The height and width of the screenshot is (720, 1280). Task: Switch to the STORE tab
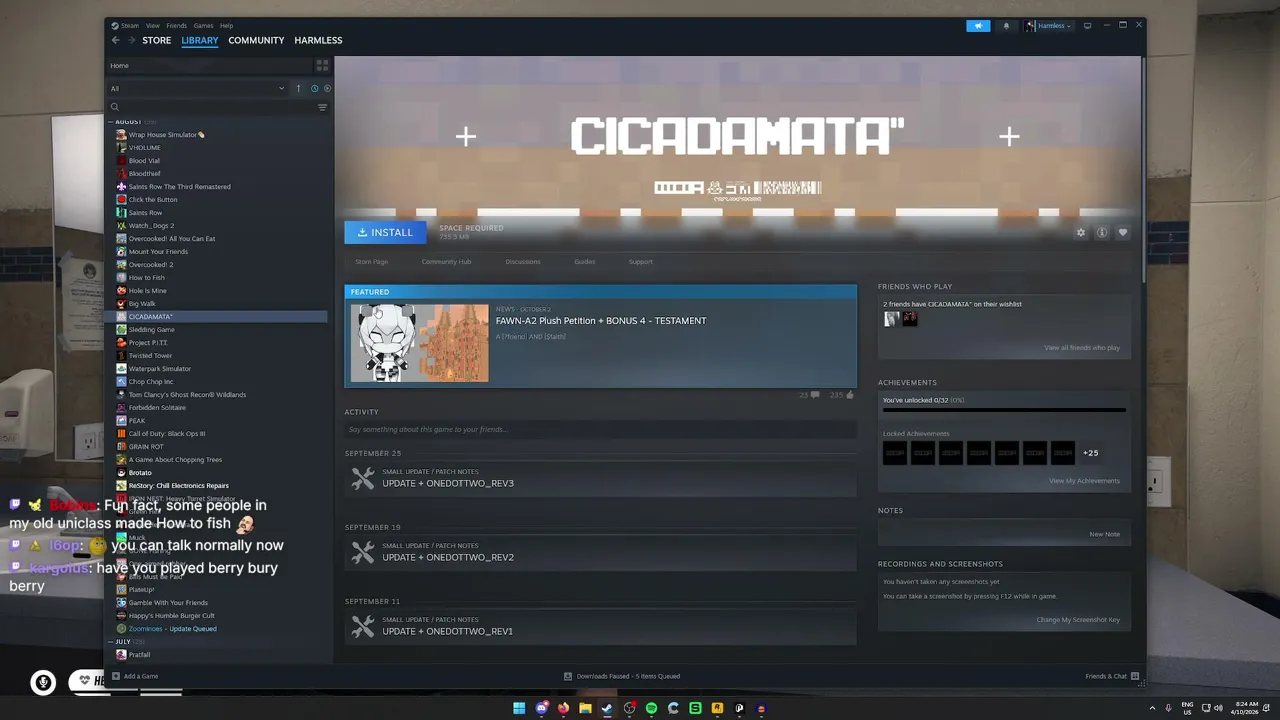pos(156,40)
